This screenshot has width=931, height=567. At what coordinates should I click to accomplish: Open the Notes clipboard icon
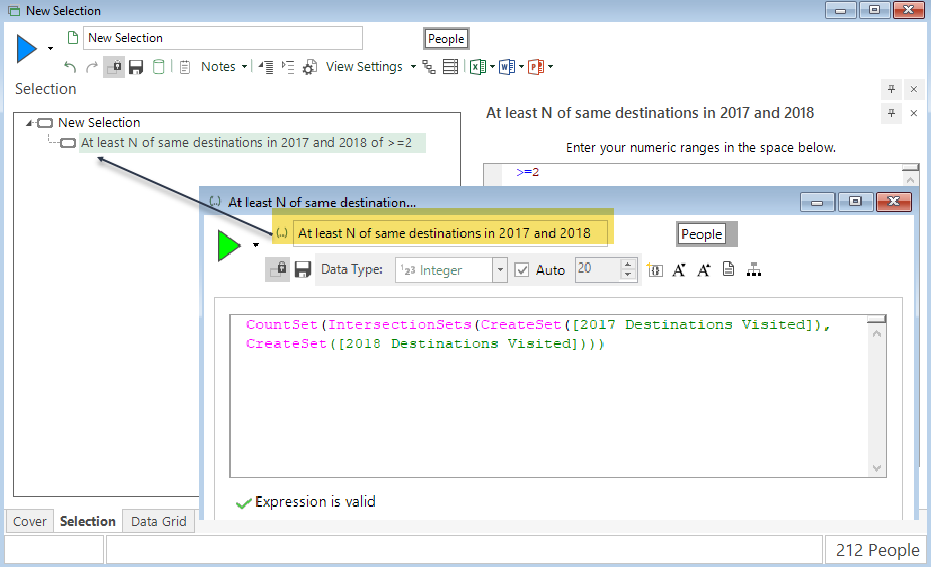(185, 67)
